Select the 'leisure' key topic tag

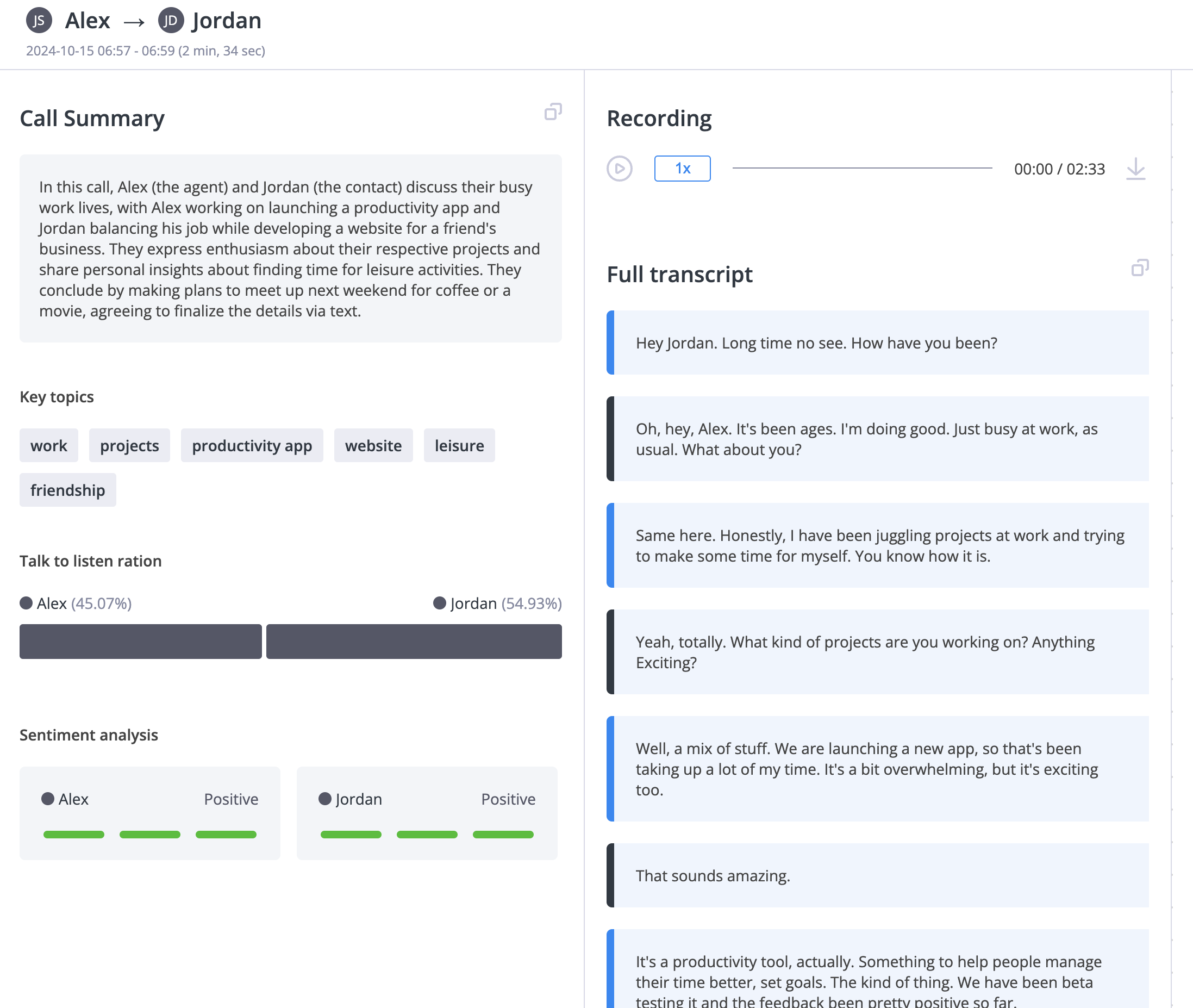[x=459, y=445]
